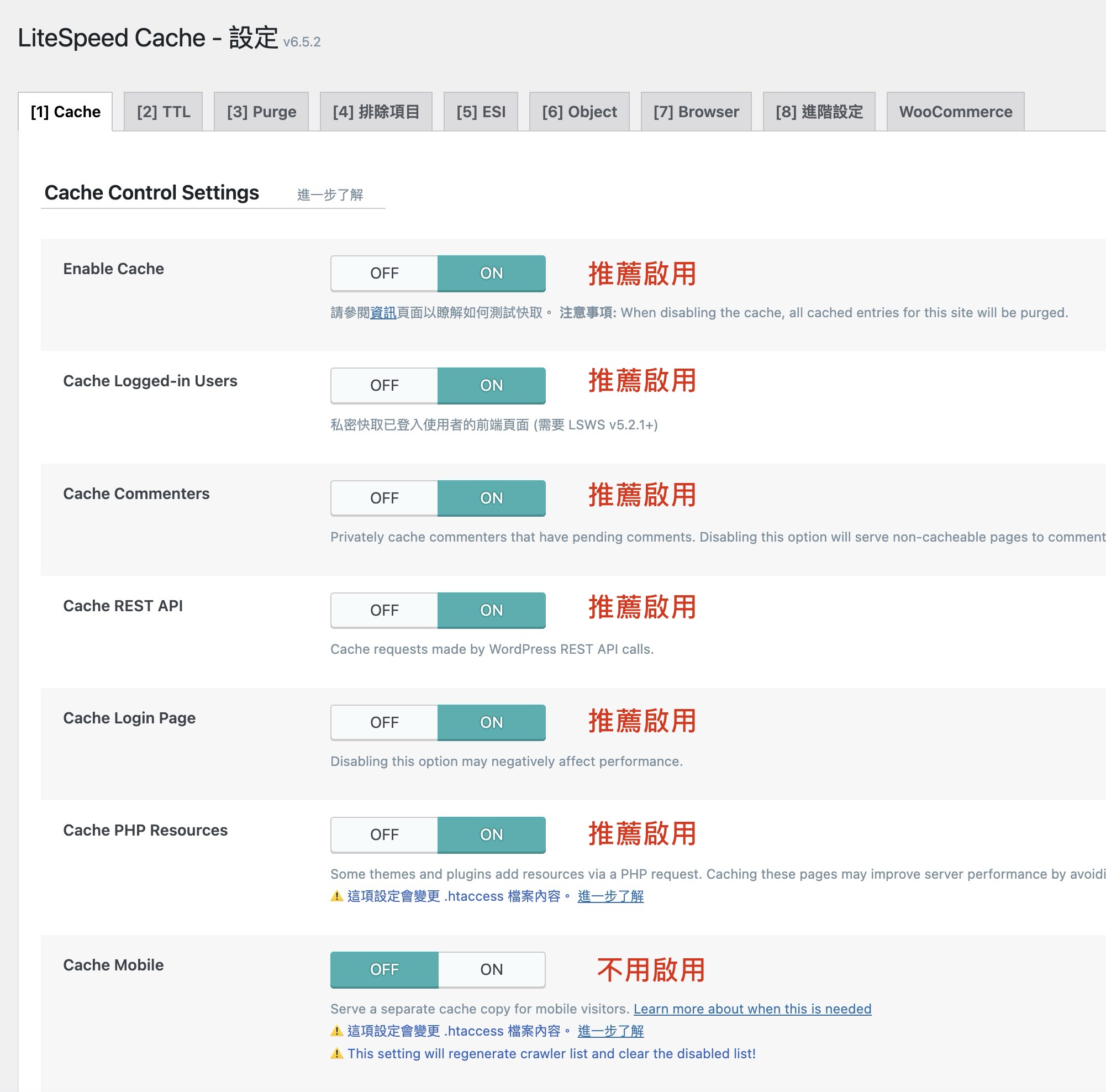Click the v6.5.2 version text
1106x1092 pixels.
[302, 42]
